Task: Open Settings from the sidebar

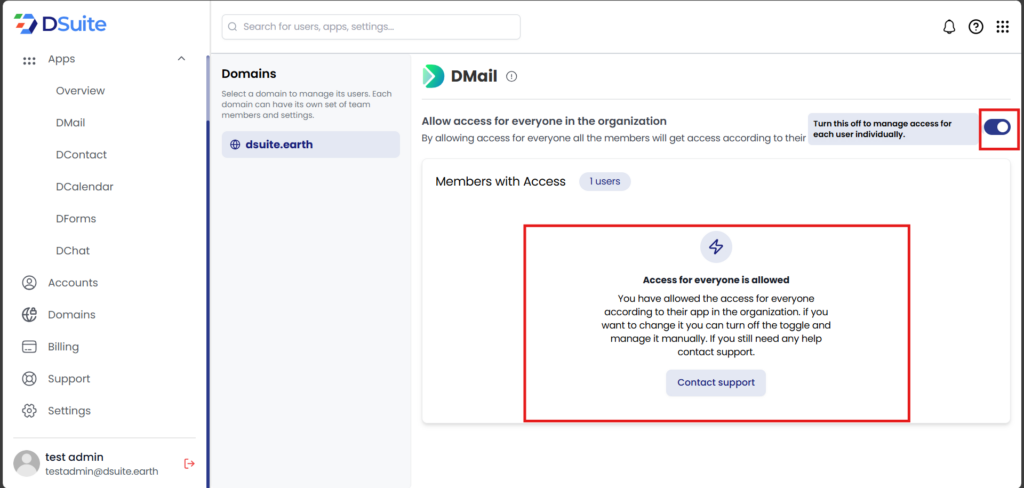Action: (69, 411)
